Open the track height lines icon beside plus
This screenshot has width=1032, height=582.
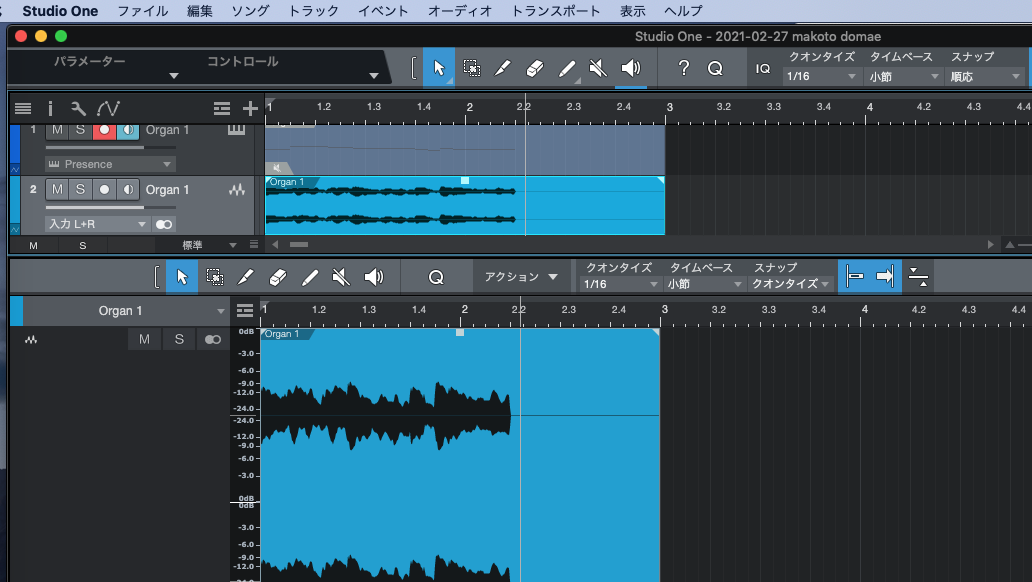pyautogui.click(x=222, y=108)
